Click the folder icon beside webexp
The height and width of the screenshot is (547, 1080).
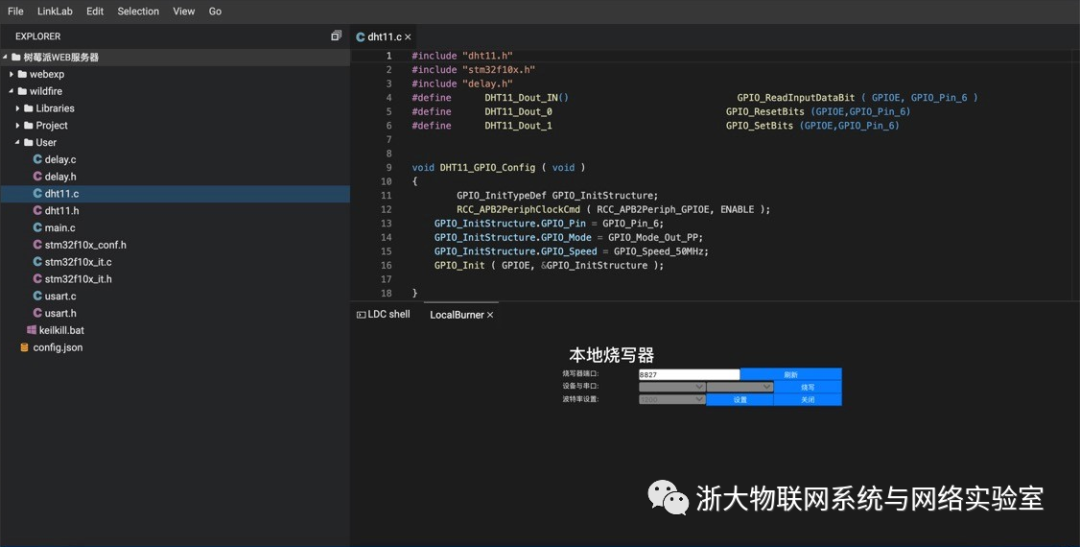(23, 74)
